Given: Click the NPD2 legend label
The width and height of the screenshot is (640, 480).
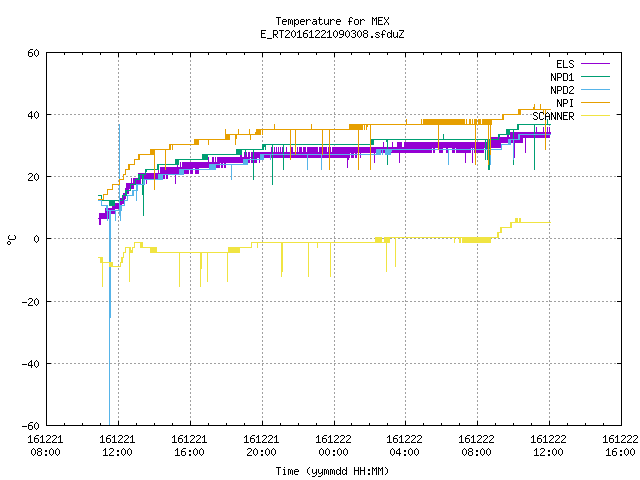Looking at the screenshot, I should 562,90.
